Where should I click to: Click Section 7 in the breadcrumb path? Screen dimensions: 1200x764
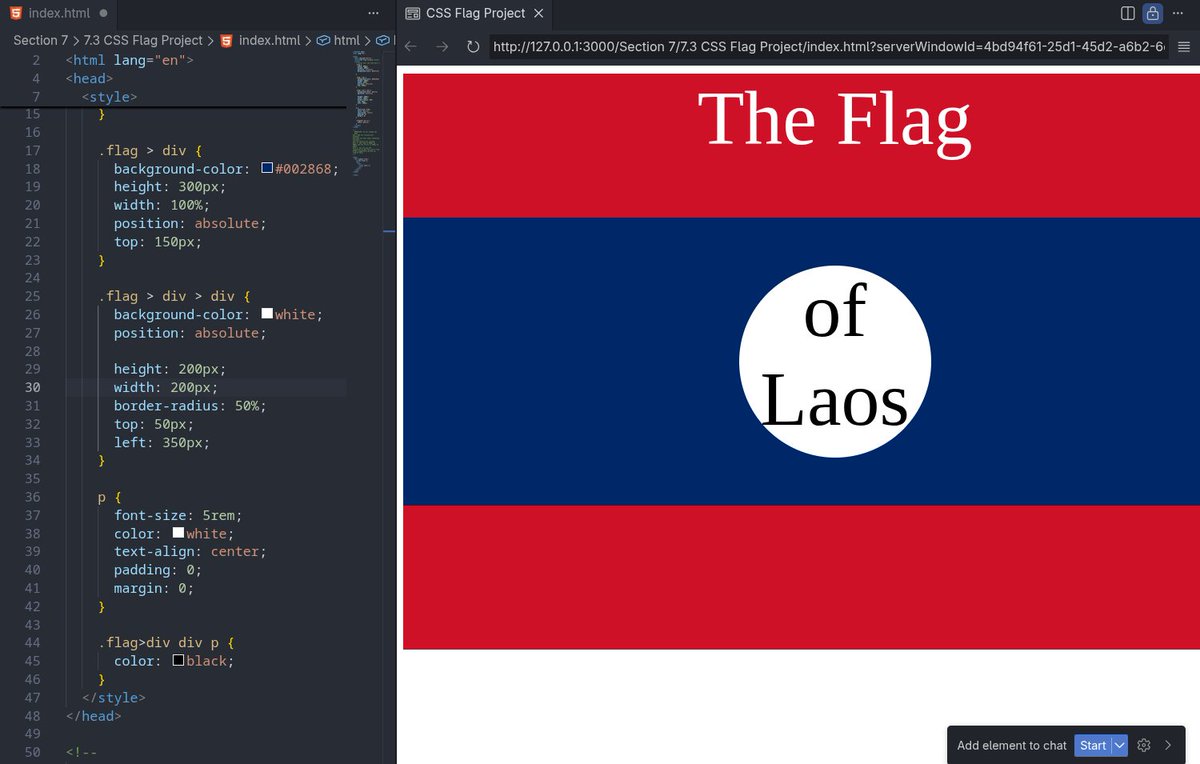coord(39,41)
